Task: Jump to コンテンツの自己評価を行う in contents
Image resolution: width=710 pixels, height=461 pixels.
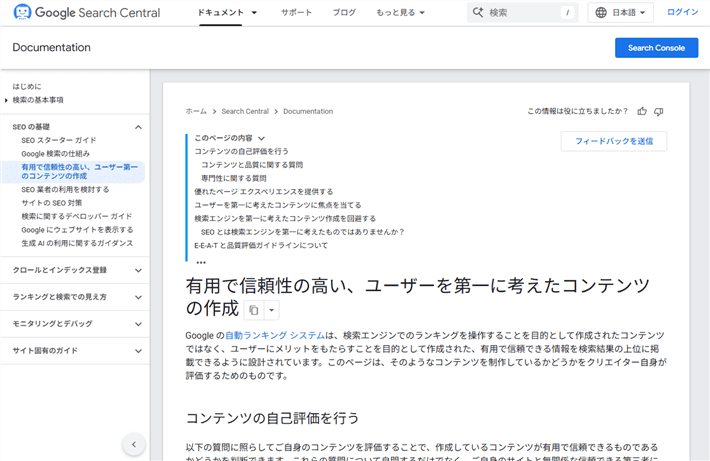Action: click(x=241, y=151)
